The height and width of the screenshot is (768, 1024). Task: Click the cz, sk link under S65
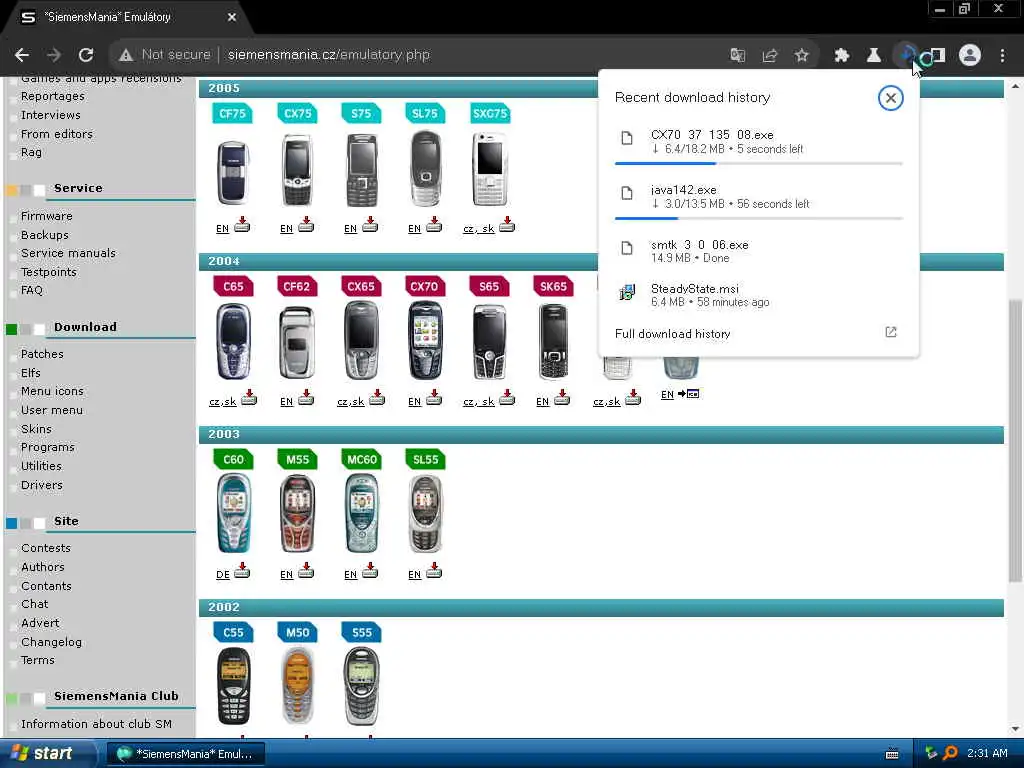478,402
